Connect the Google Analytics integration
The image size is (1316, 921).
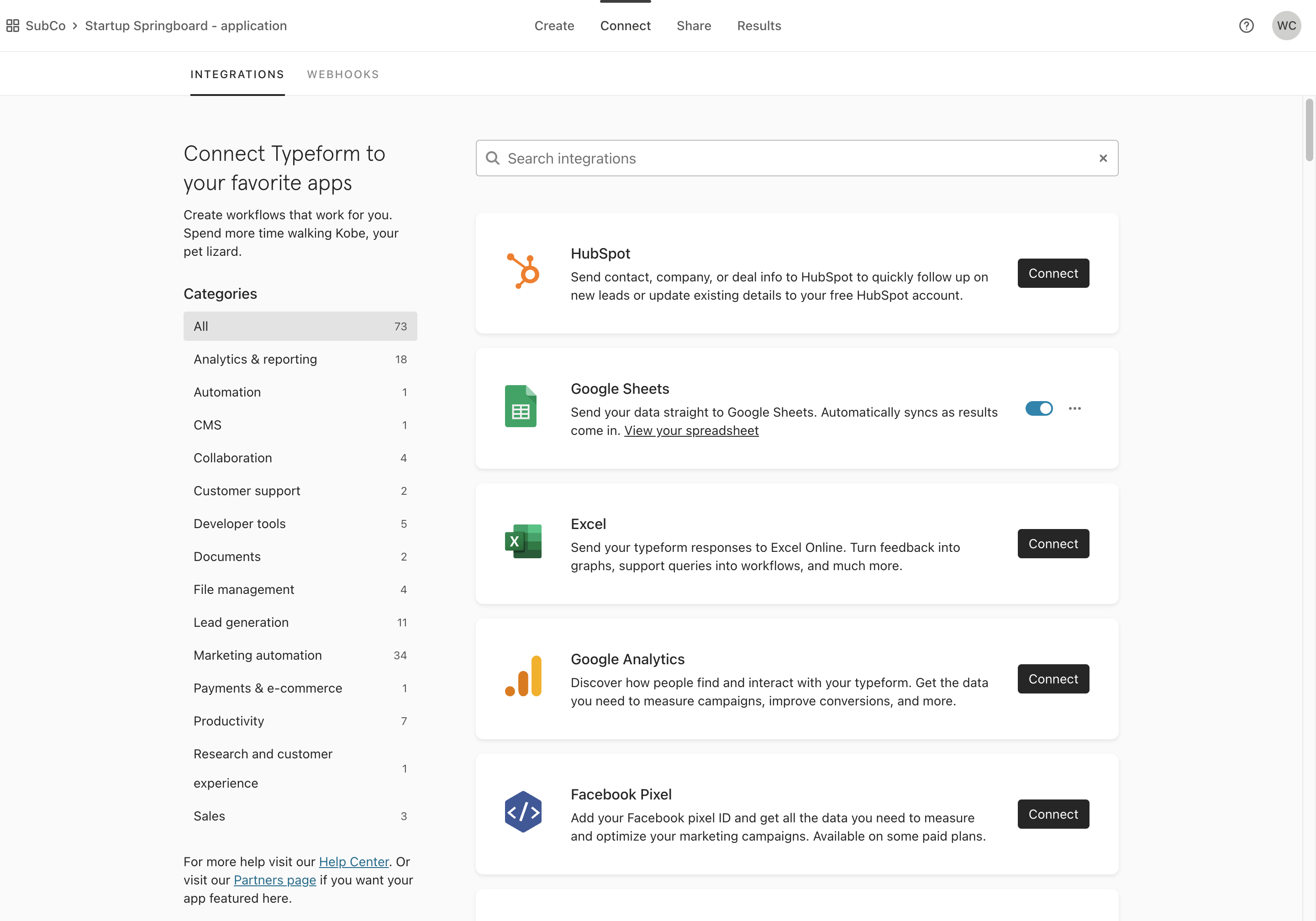click(1053, 679)
